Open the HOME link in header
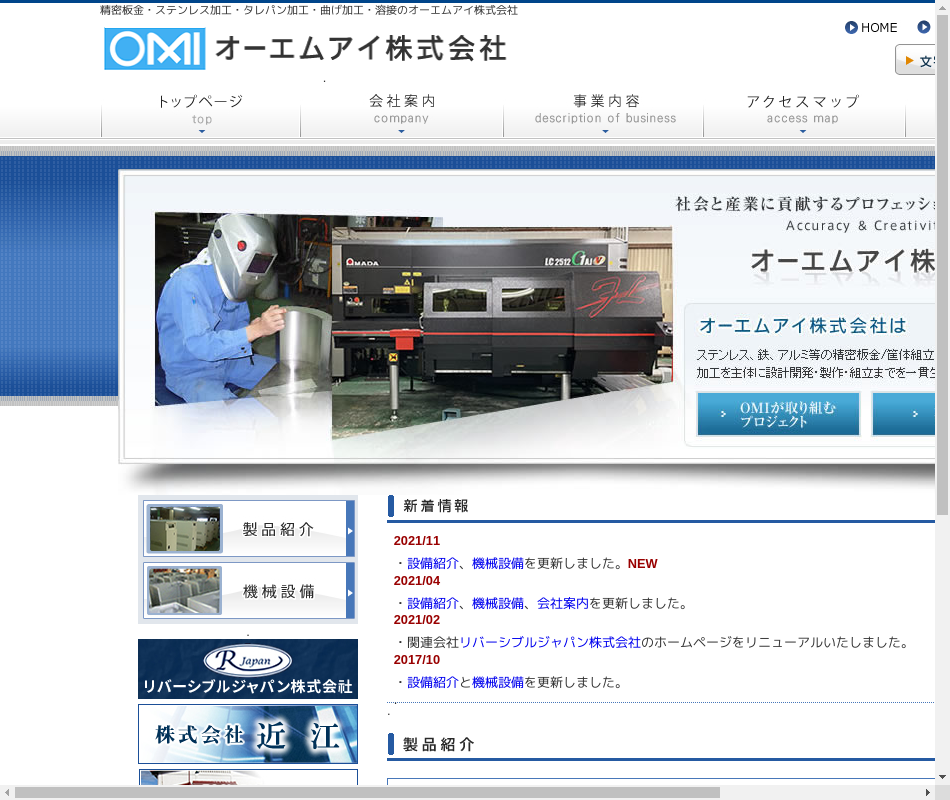 tap(879, 28)
